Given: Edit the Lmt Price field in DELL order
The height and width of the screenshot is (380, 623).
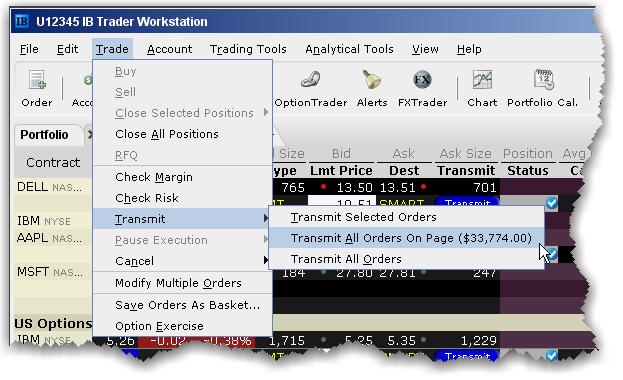Looking at the screenshot, I should click(342, 202).
